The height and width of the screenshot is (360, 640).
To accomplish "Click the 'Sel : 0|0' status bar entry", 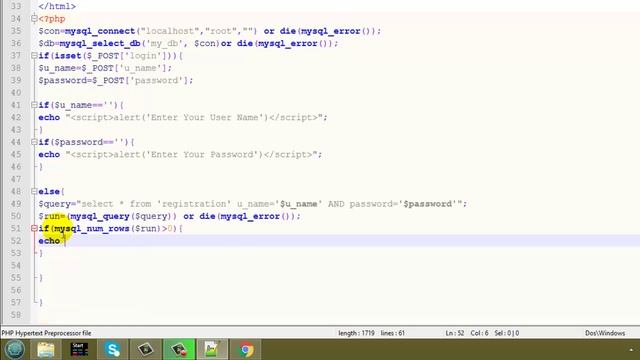I will tap(507, 333).
